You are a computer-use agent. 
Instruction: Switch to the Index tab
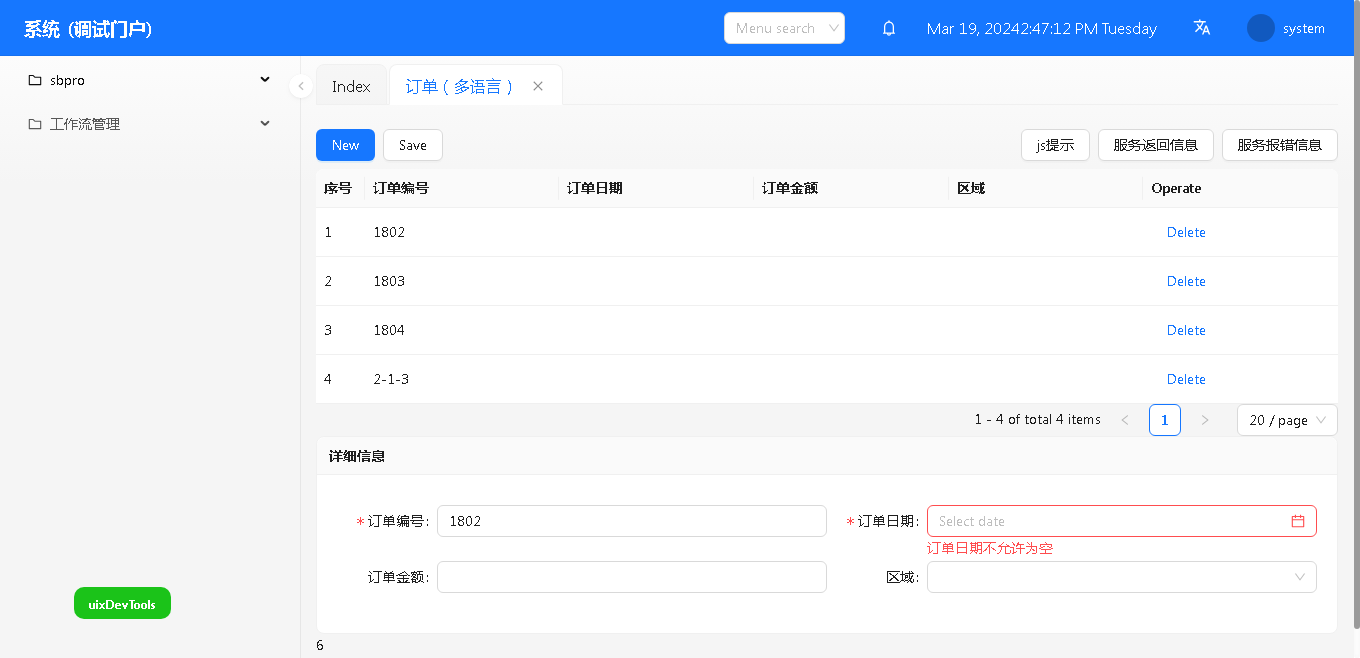tap(351, 87)
